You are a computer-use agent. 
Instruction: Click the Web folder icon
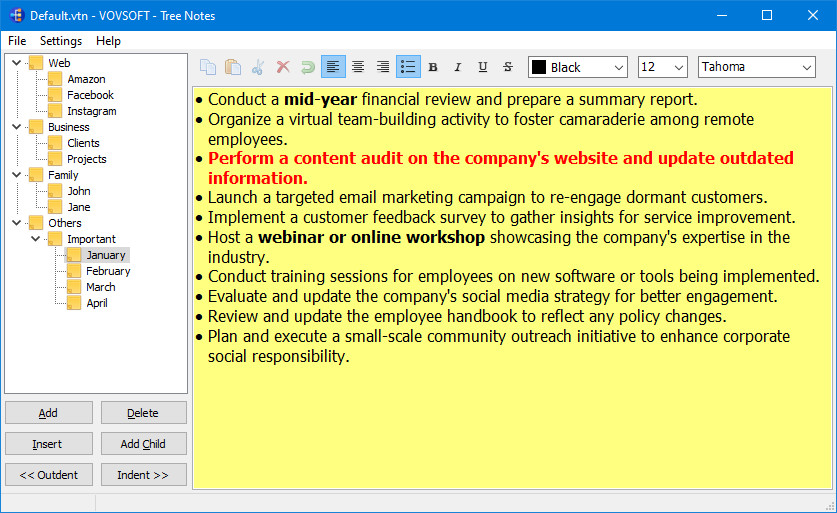pyautogui.click(x=36, y=63)
